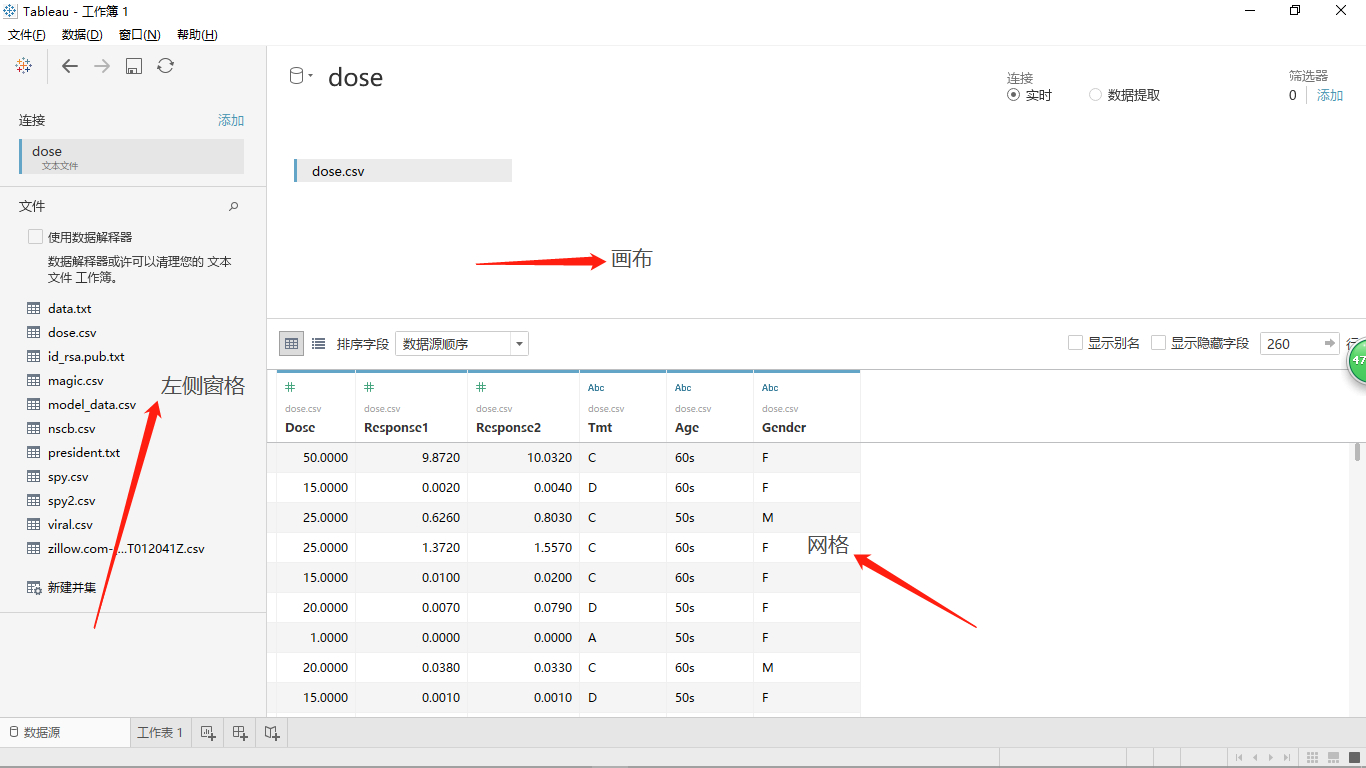
Task: Click the Undo back arrow icon
Action: click(69, 66)
